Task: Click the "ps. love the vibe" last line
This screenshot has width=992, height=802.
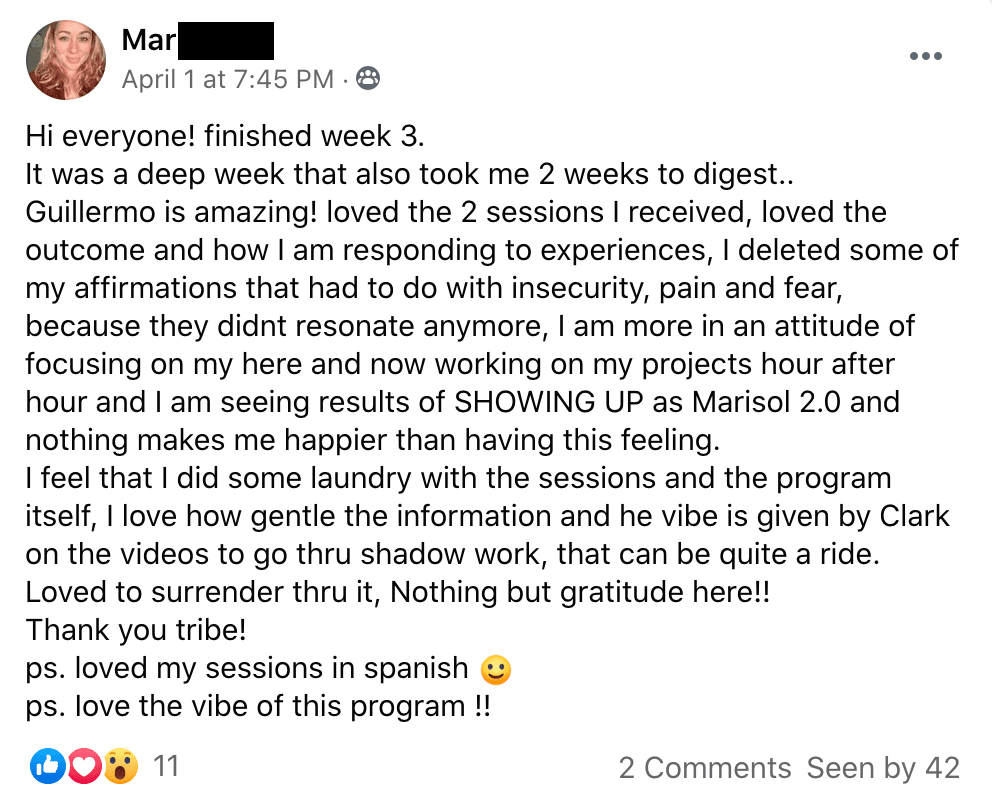Action: pyautogui.click(x=258, y=706)
